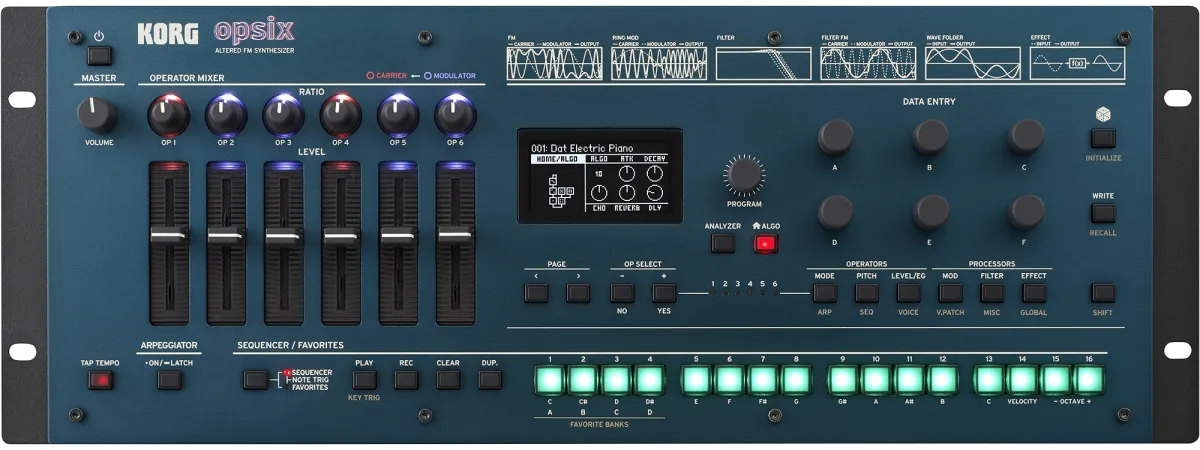This screenshot has width=1200, height=450.
Task: Click the Filter curve diagram
Action: (763, 64)
